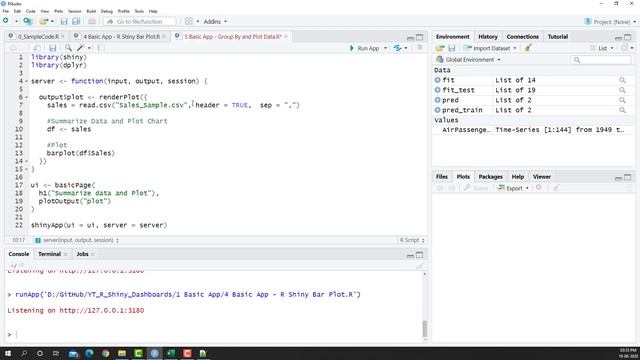The height and width of the screenshot is (360, 640).
Task: Click the Compile Report notebook icon
Action: 100,48
